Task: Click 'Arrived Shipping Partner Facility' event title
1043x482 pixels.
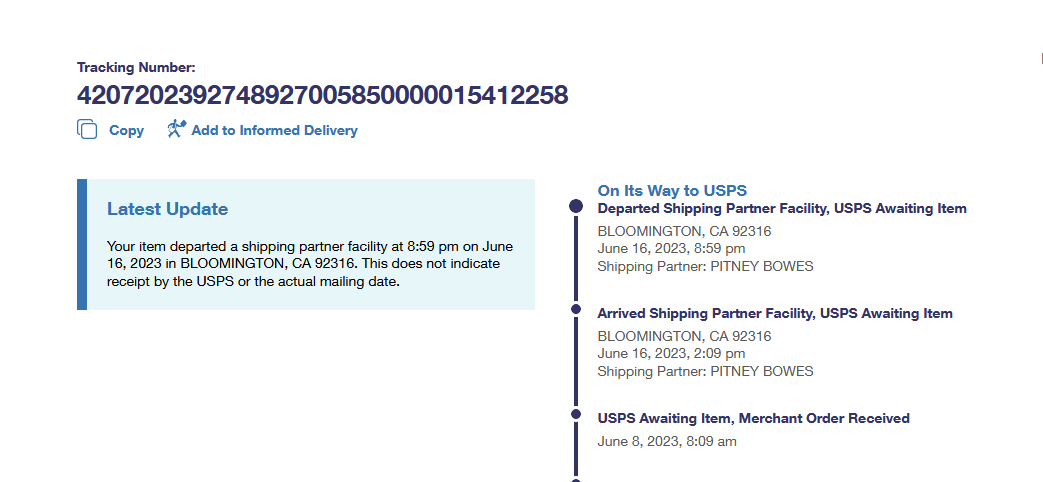Action: click(x=774, y=313)
